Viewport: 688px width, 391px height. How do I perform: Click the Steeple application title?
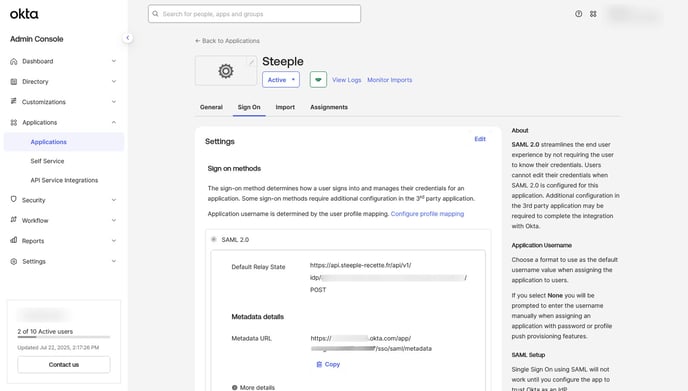point(283,61)
